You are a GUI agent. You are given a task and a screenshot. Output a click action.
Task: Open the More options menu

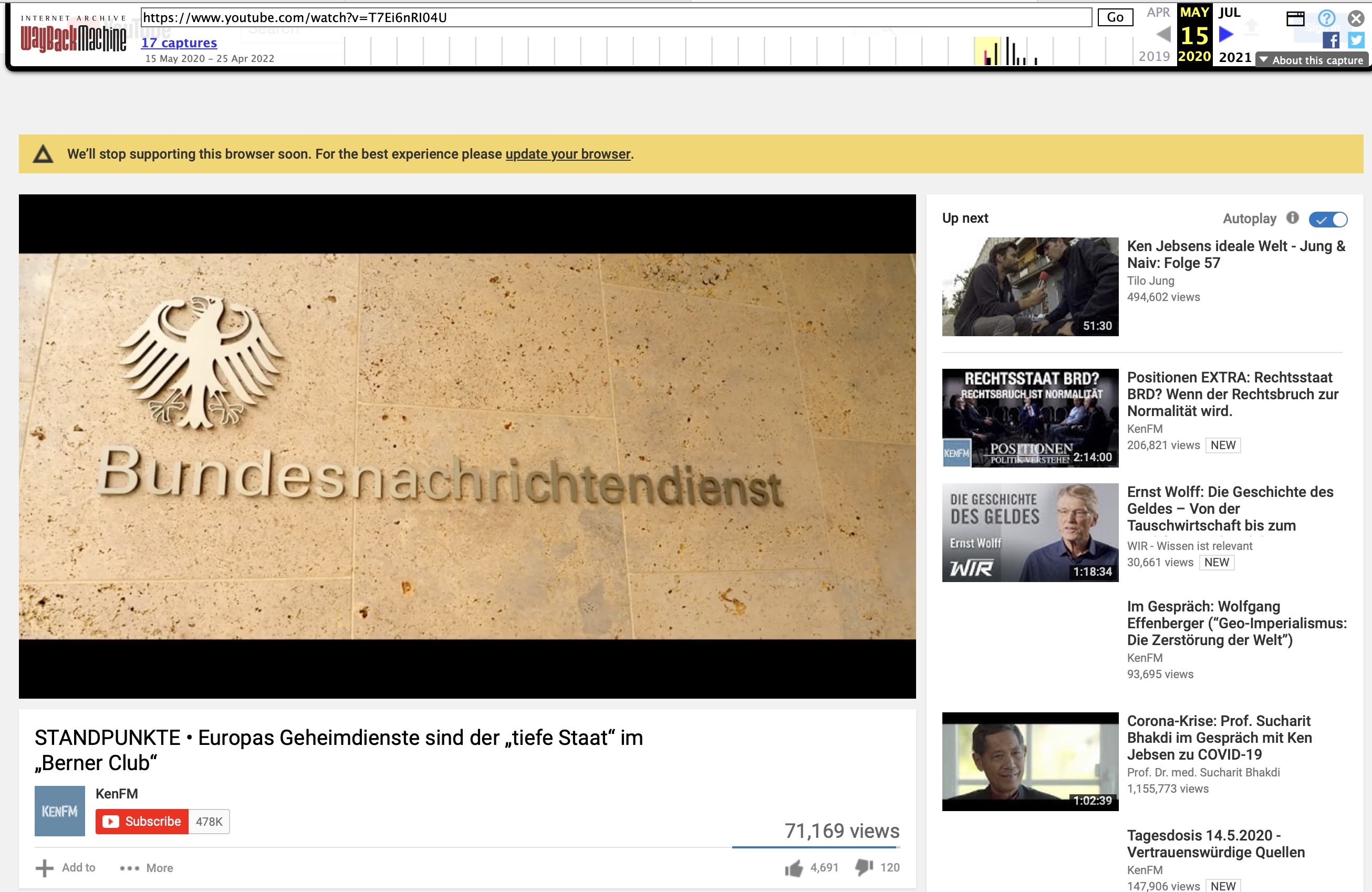147,868
